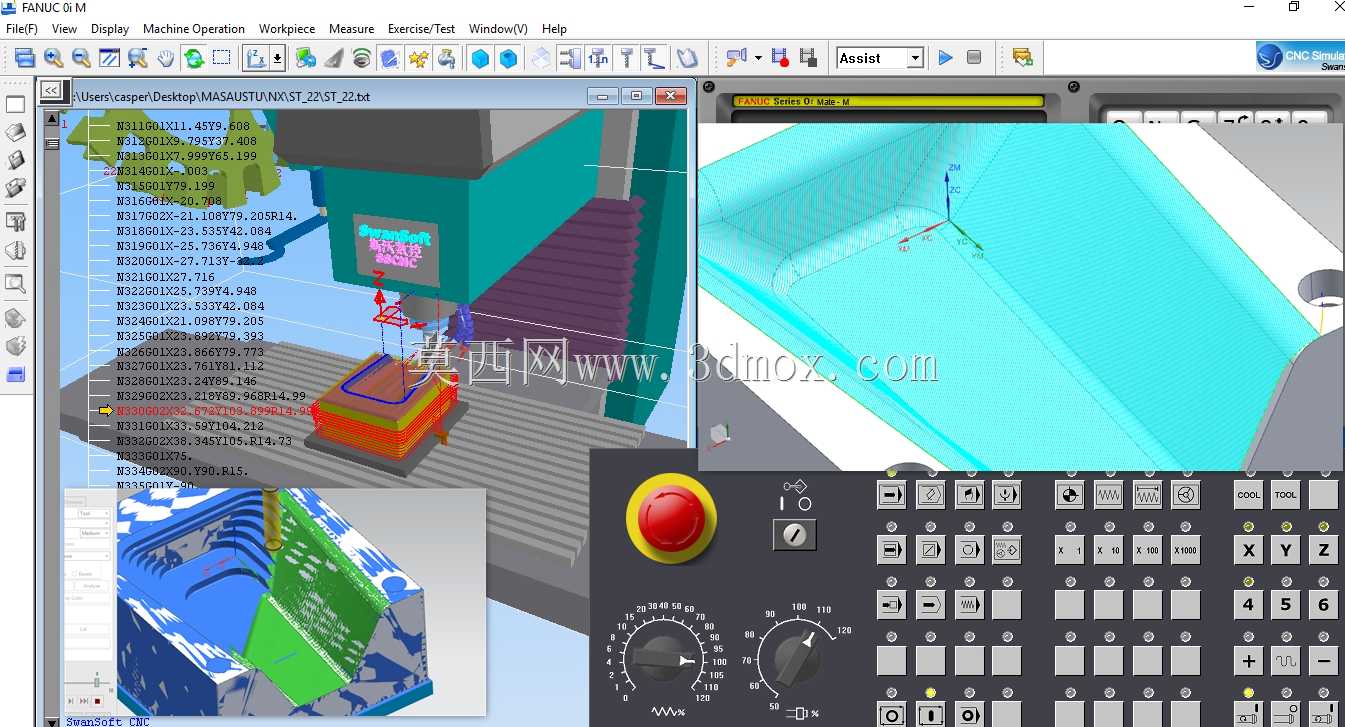Click the coolant faucet toolbar icon
The height and width of the screenshot is (727, 1345).
coord(446,58)
